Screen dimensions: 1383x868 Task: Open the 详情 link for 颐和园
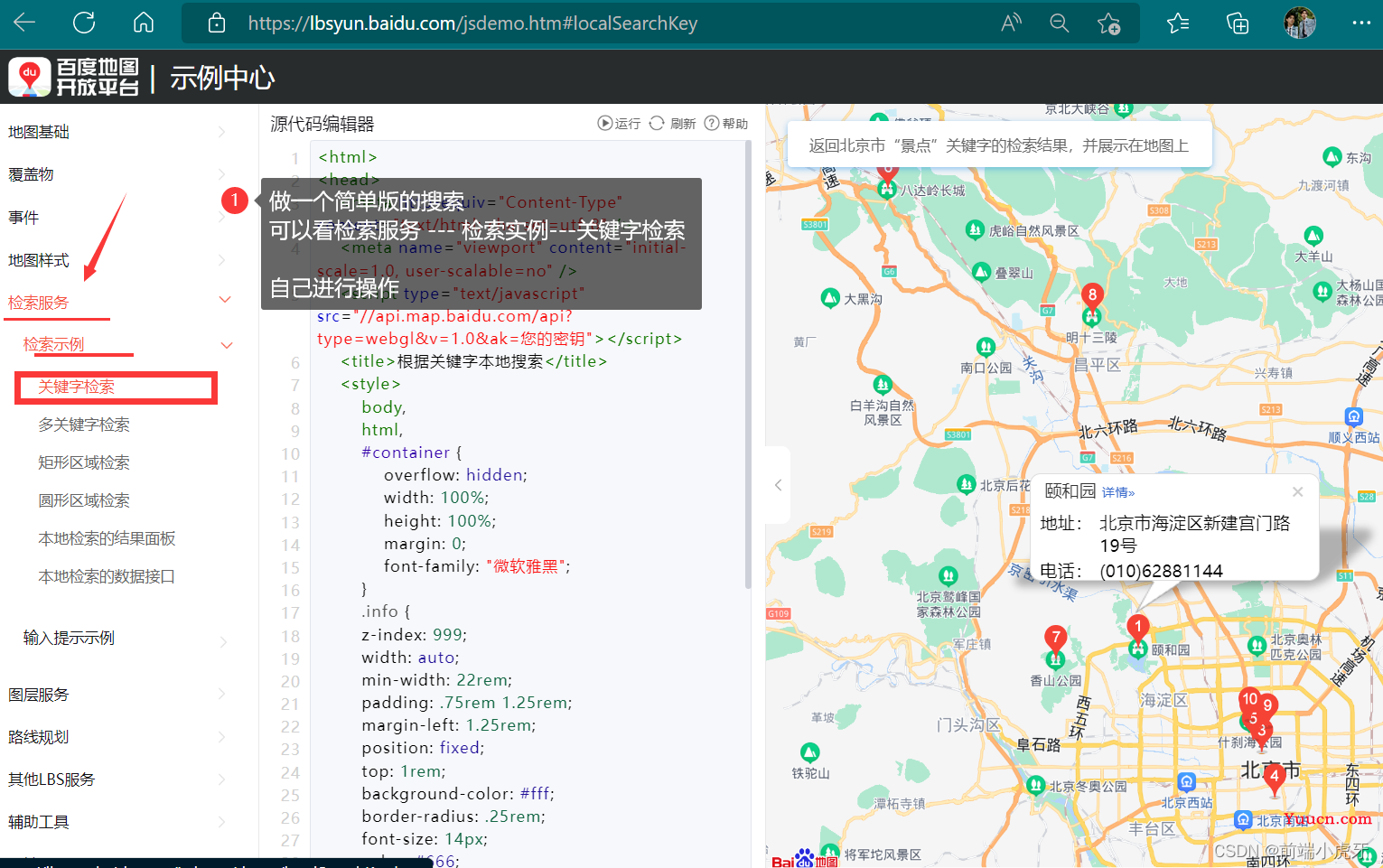click(1118, 492)
